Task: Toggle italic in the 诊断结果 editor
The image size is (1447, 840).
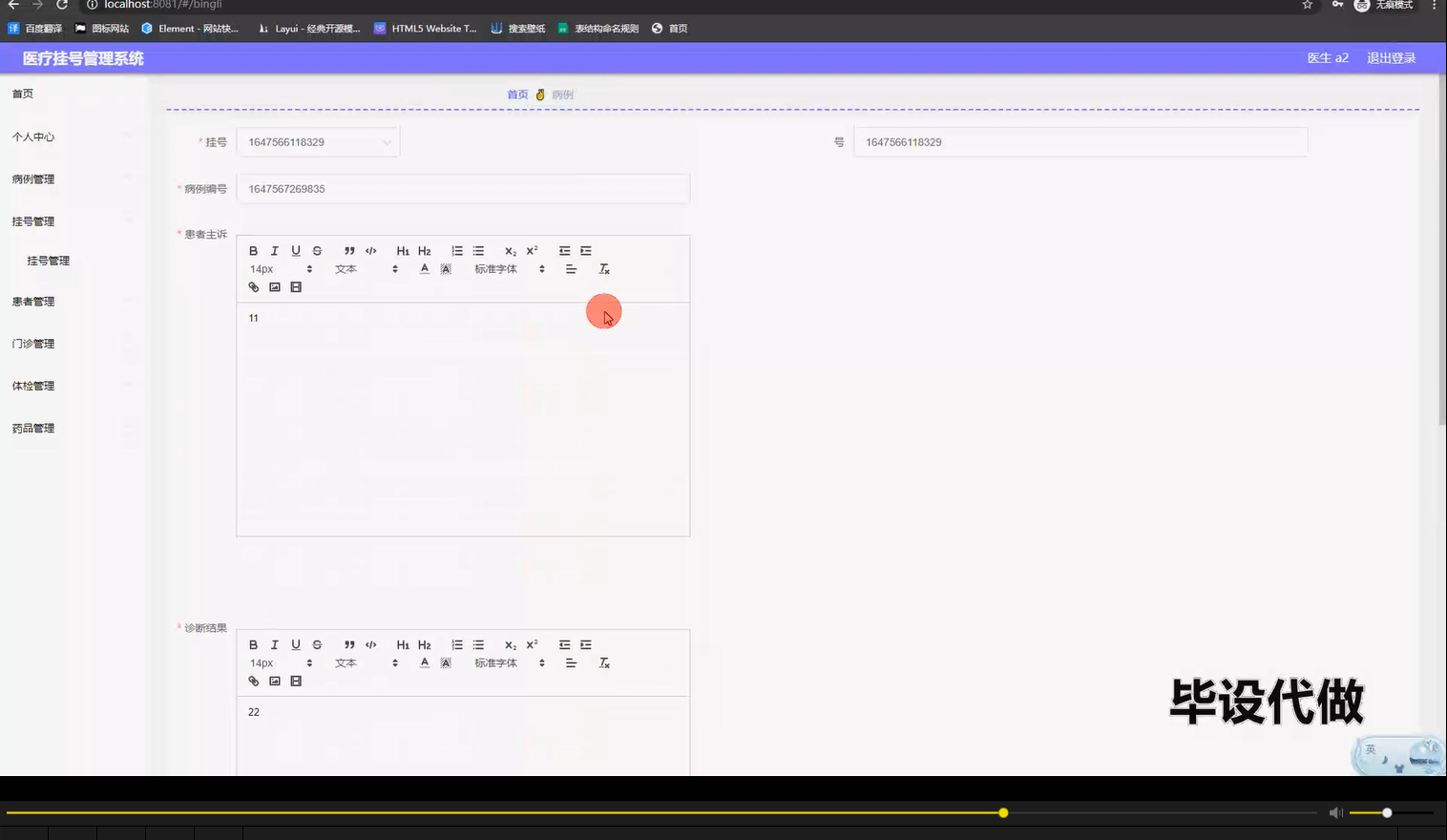Action: pos(274,645)
